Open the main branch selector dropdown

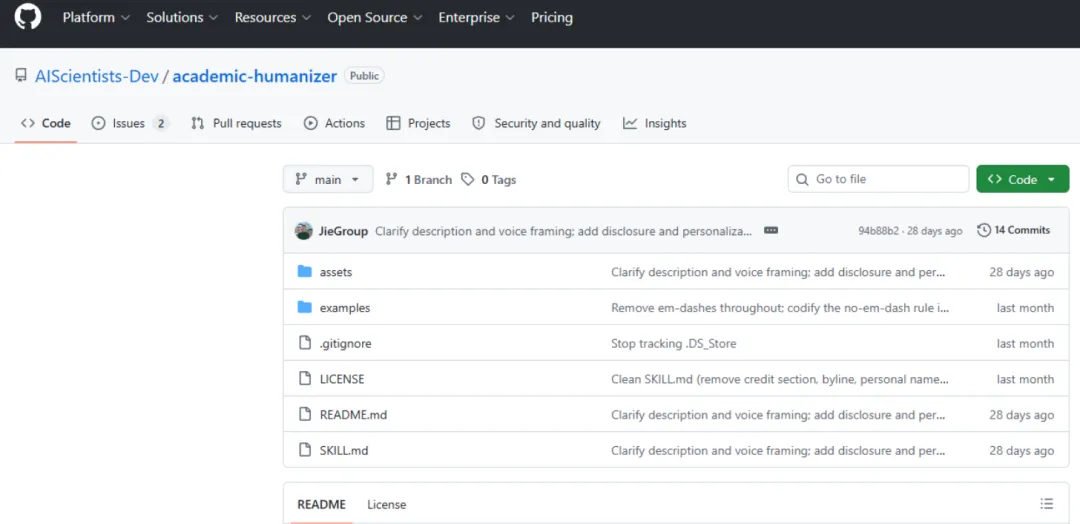[328, 179]
